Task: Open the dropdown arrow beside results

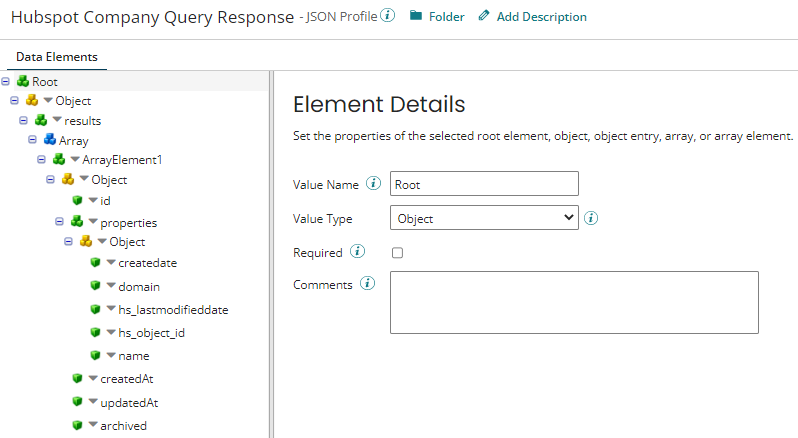Action: tap(57, 121)
